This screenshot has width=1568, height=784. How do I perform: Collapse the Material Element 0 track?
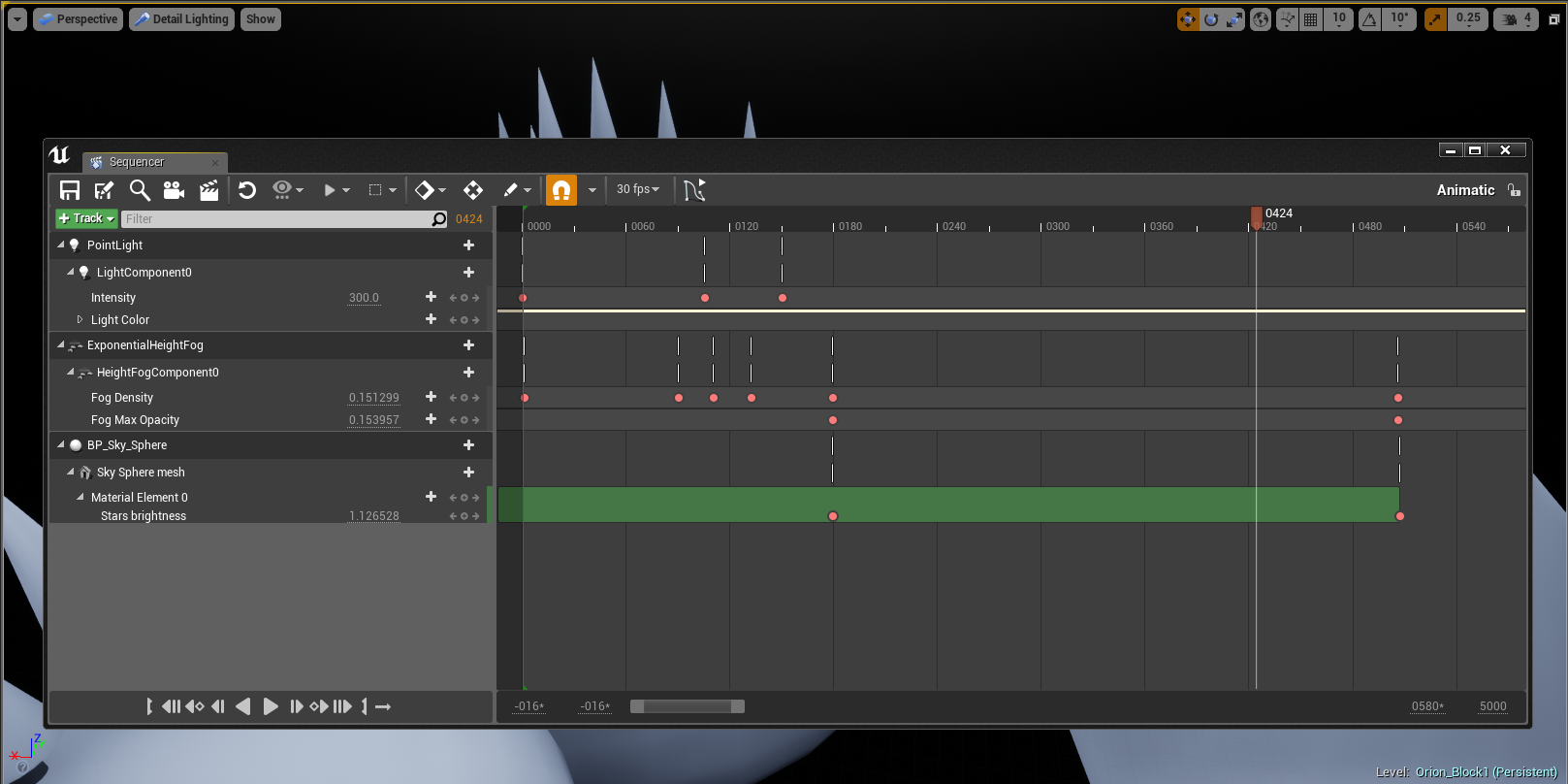(x=80, y=497)
